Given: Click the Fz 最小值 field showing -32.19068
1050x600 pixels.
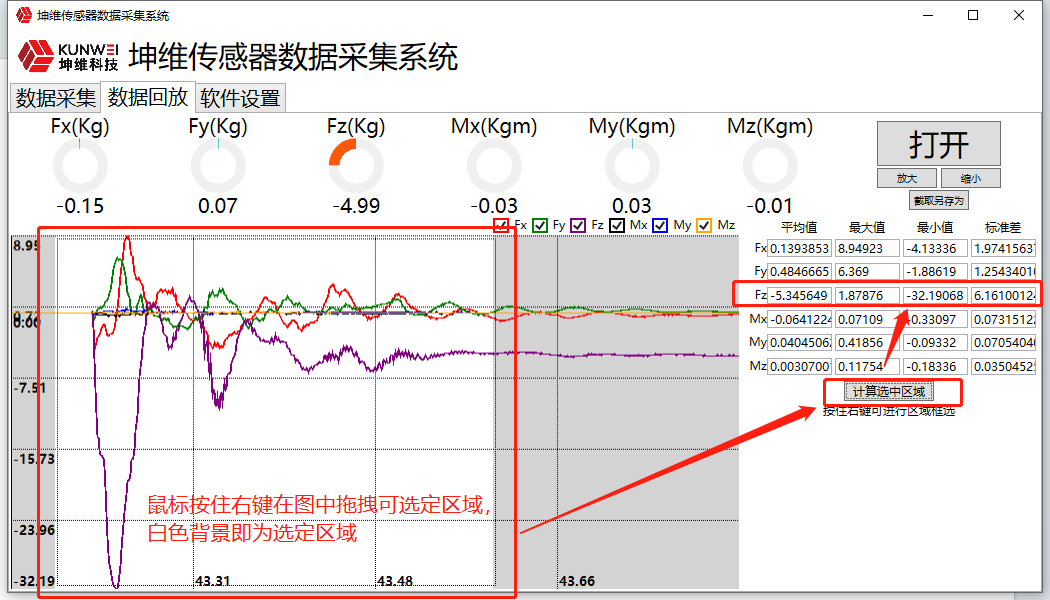Looking at the screenshot, I should [x=936, y=295].
